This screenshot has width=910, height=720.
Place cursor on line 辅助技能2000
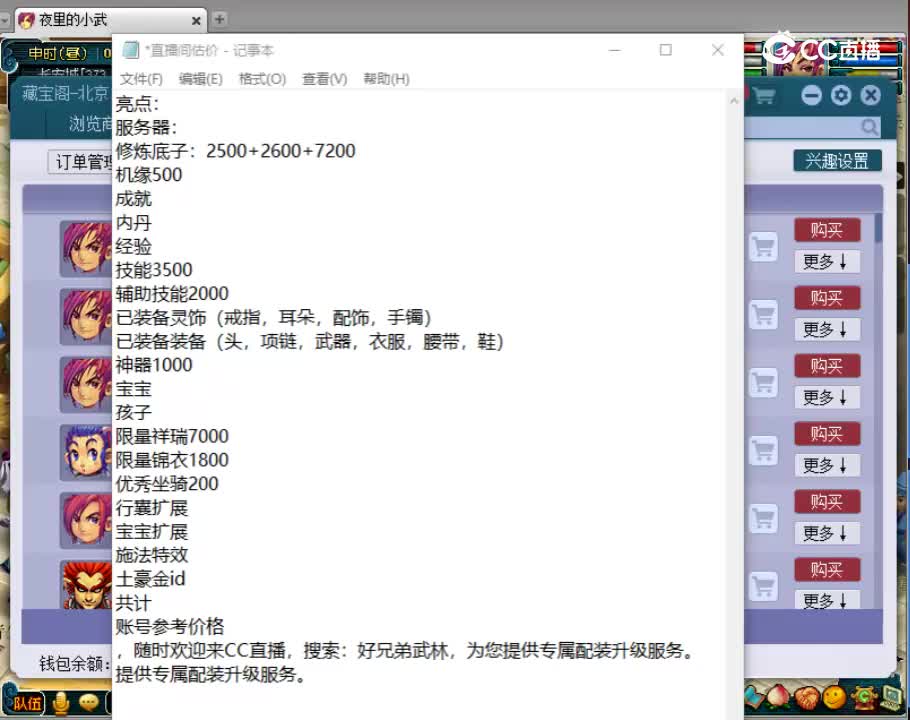click(x=172, y=294)
